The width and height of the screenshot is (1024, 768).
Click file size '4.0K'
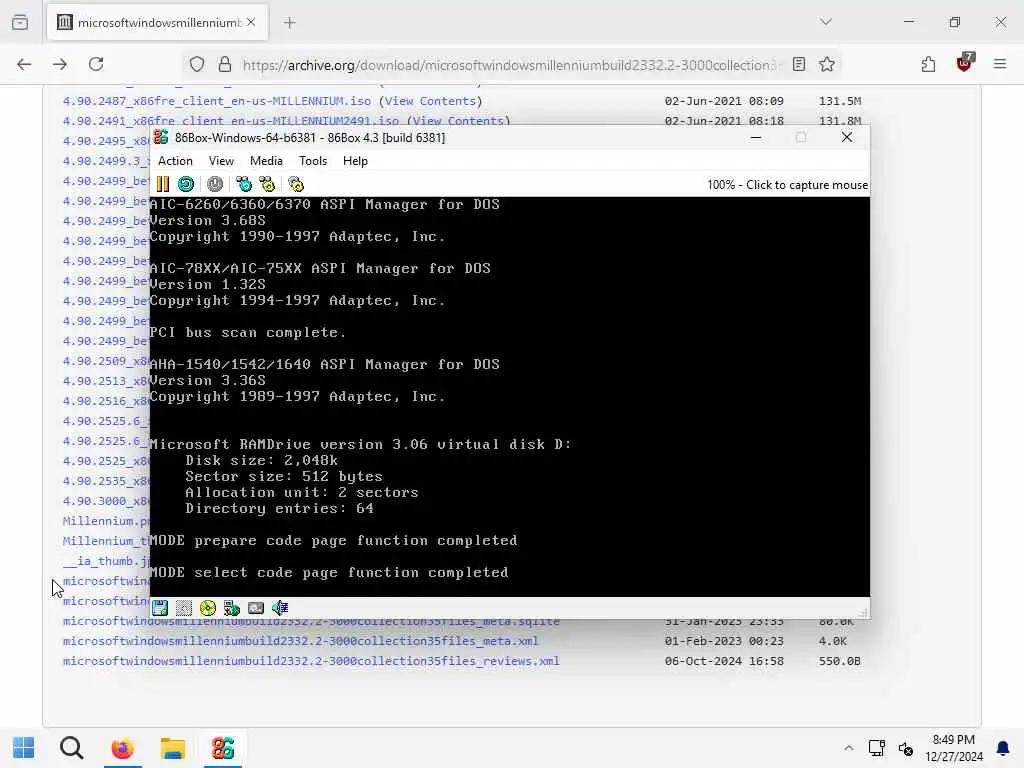[833, 641]
